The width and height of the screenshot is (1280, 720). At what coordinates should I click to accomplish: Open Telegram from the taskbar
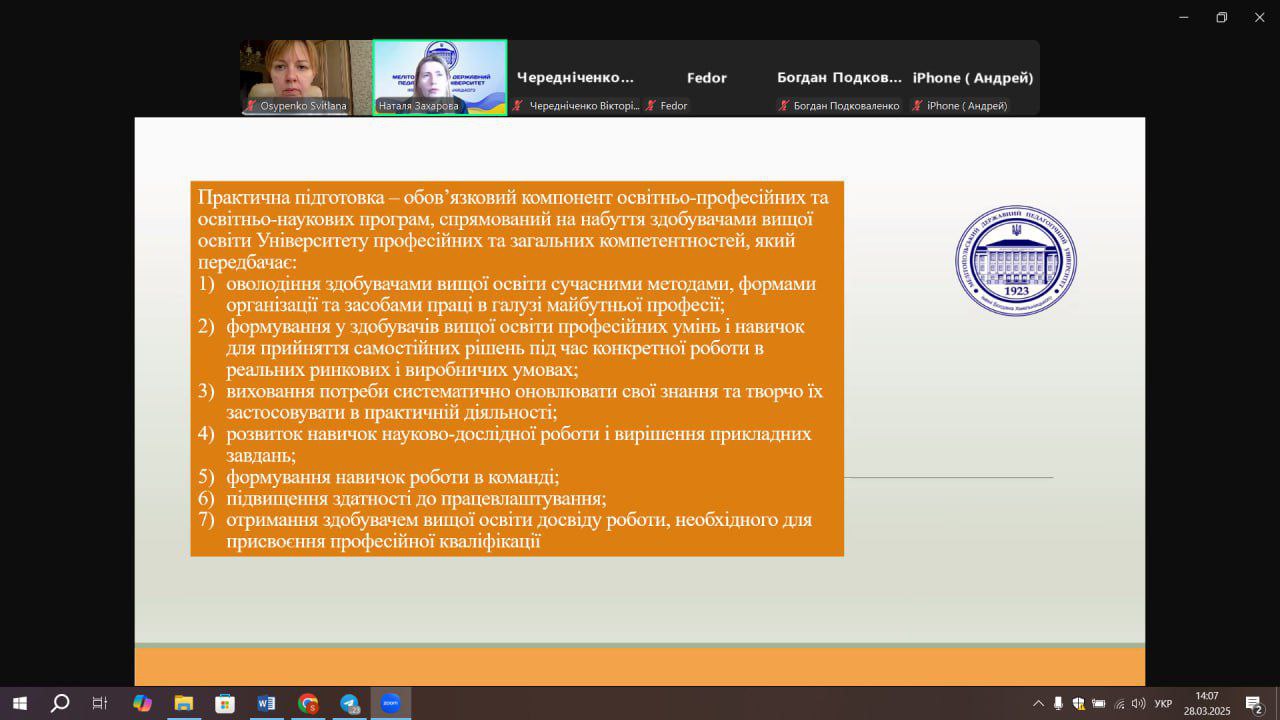click(349, 703)
